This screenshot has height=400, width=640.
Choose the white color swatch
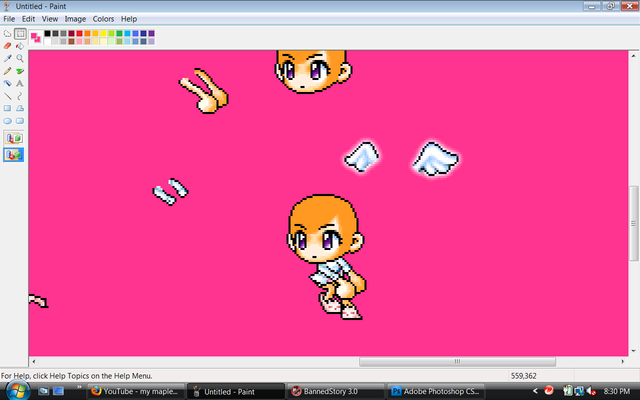point(47,41)
